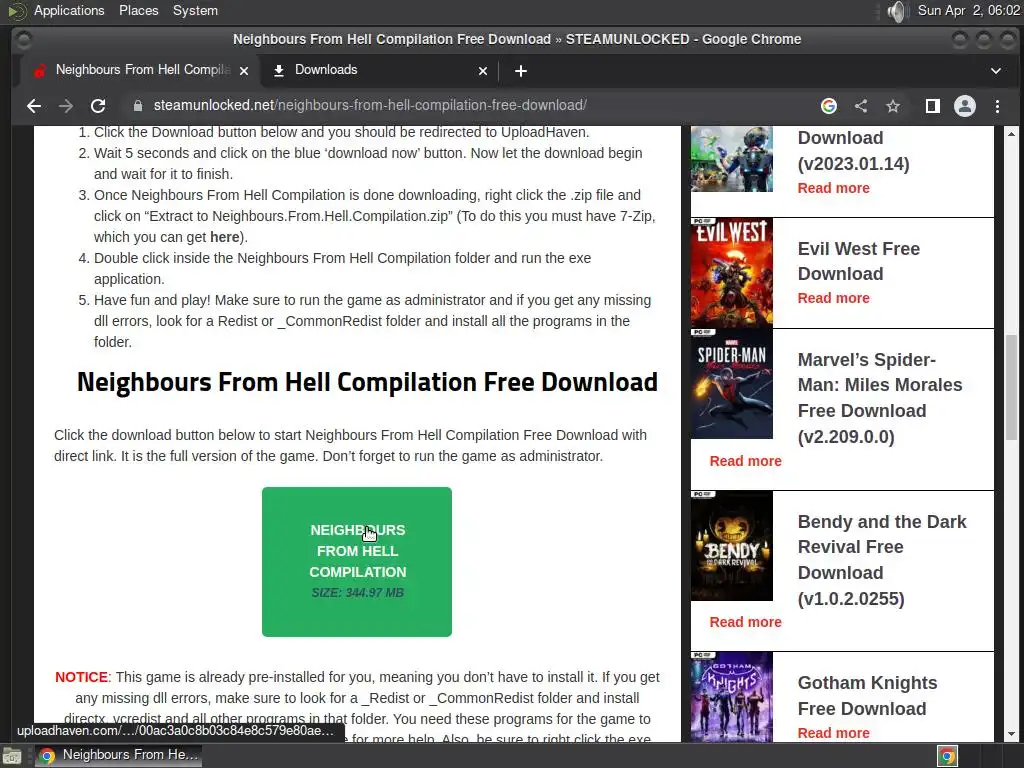Viewport: 1024px width, 768px height.
Task: Open the Chrome three-dot menu
Action: point(997,106)
